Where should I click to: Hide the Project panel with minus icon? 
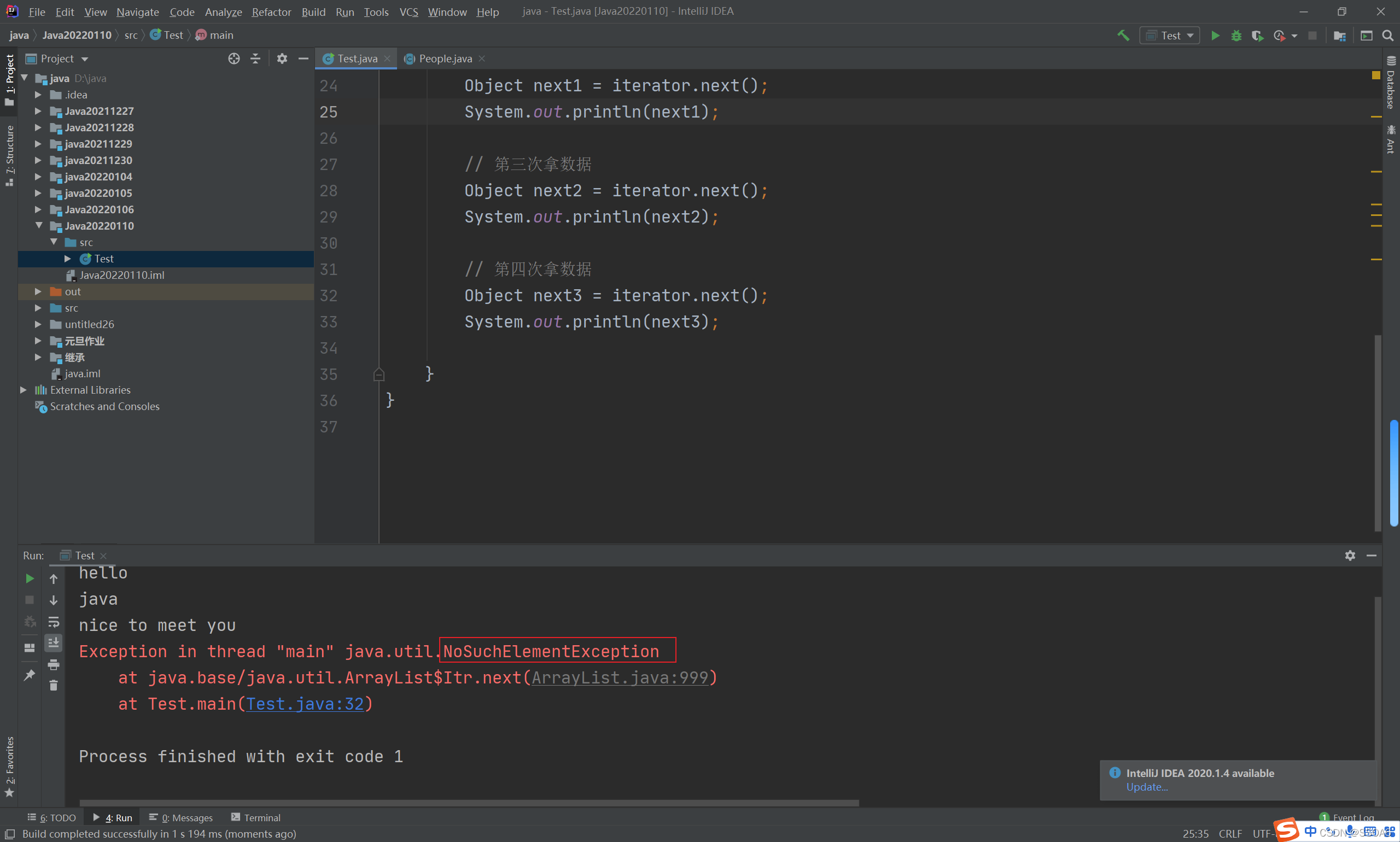304,59
